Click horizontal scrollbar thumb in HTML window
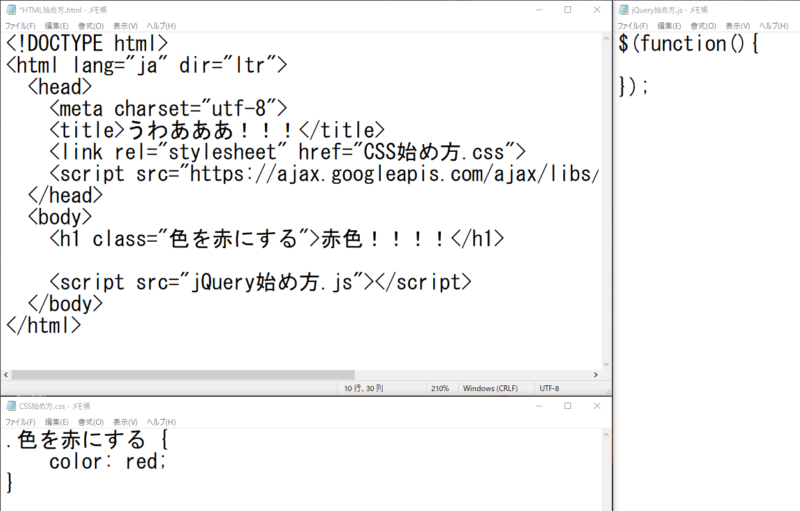Viewport: 800px width, 511px height. pyautogui.click(x=183, y=374)
